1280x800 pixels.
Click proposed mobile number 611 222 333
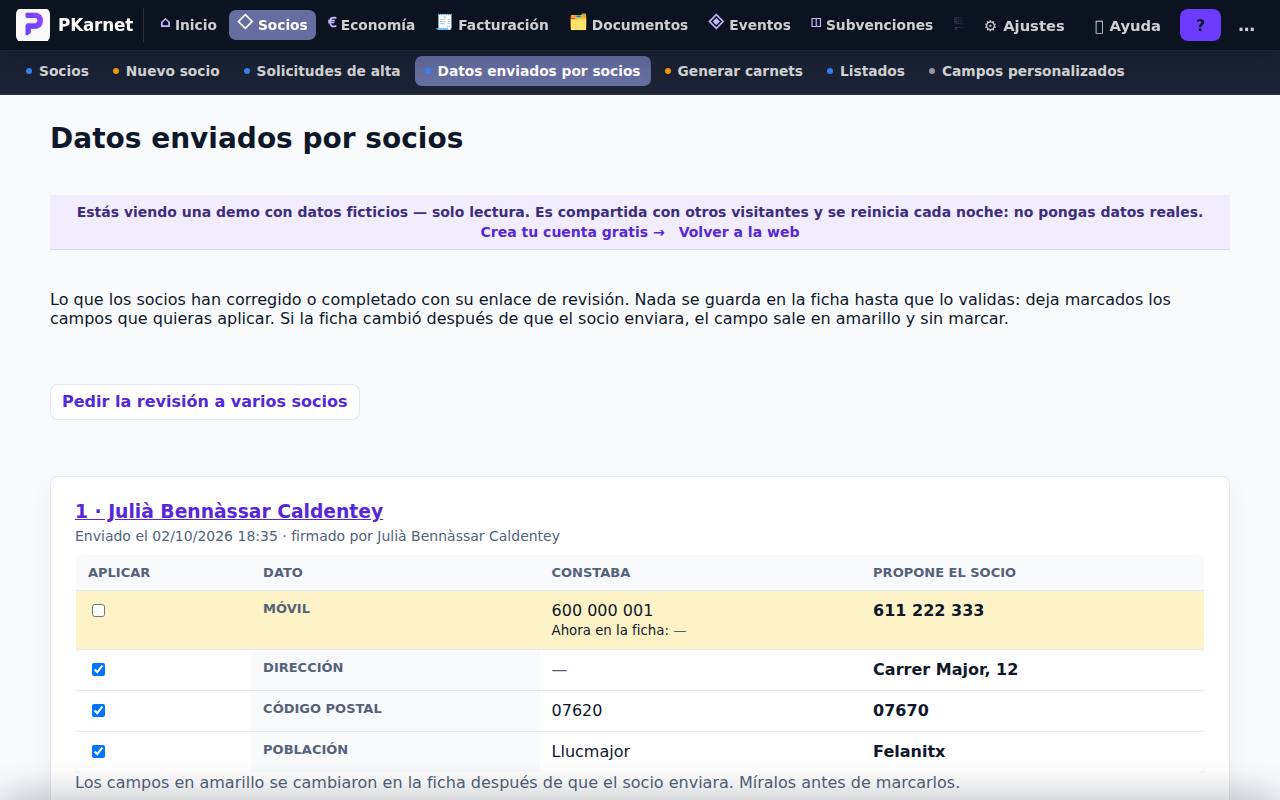(x=928, y=610)
